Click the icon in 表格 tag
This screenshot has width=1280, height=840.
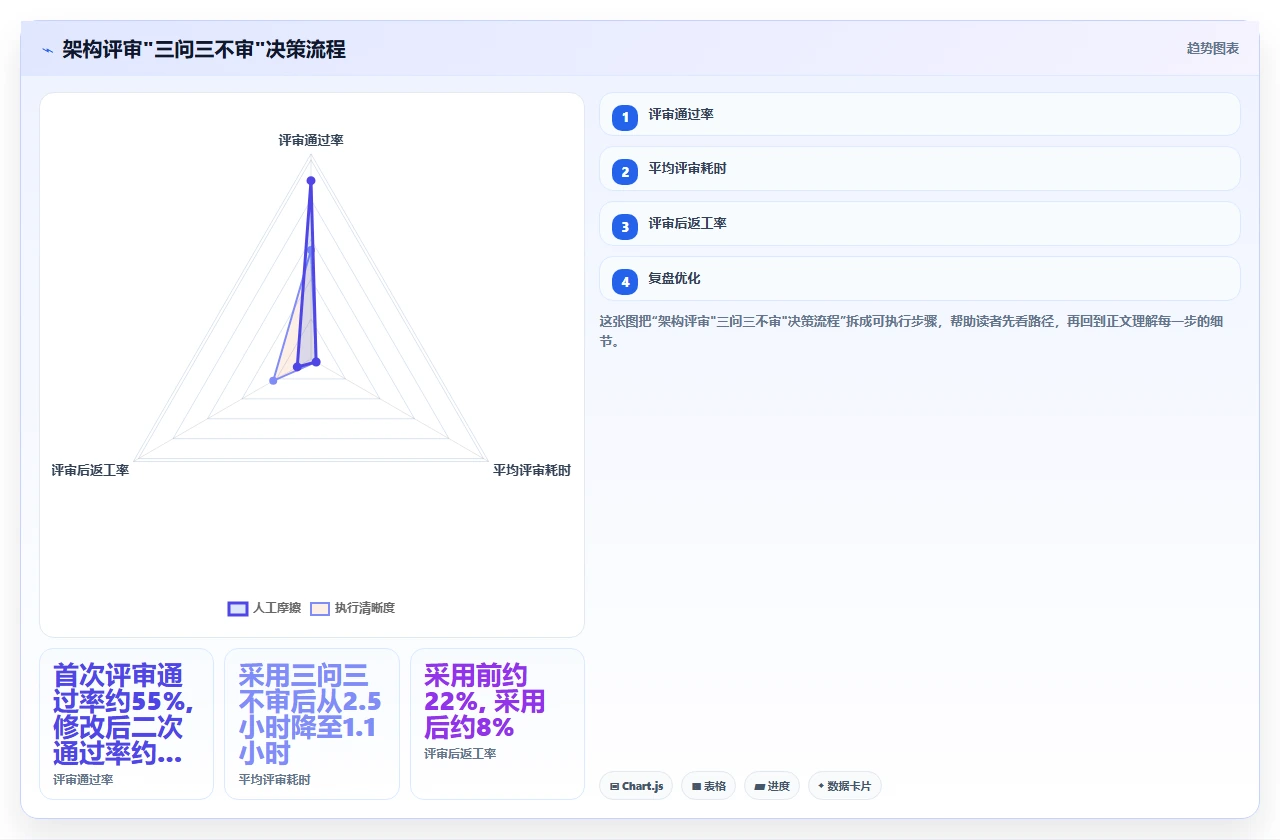click(x=696, y=787)
